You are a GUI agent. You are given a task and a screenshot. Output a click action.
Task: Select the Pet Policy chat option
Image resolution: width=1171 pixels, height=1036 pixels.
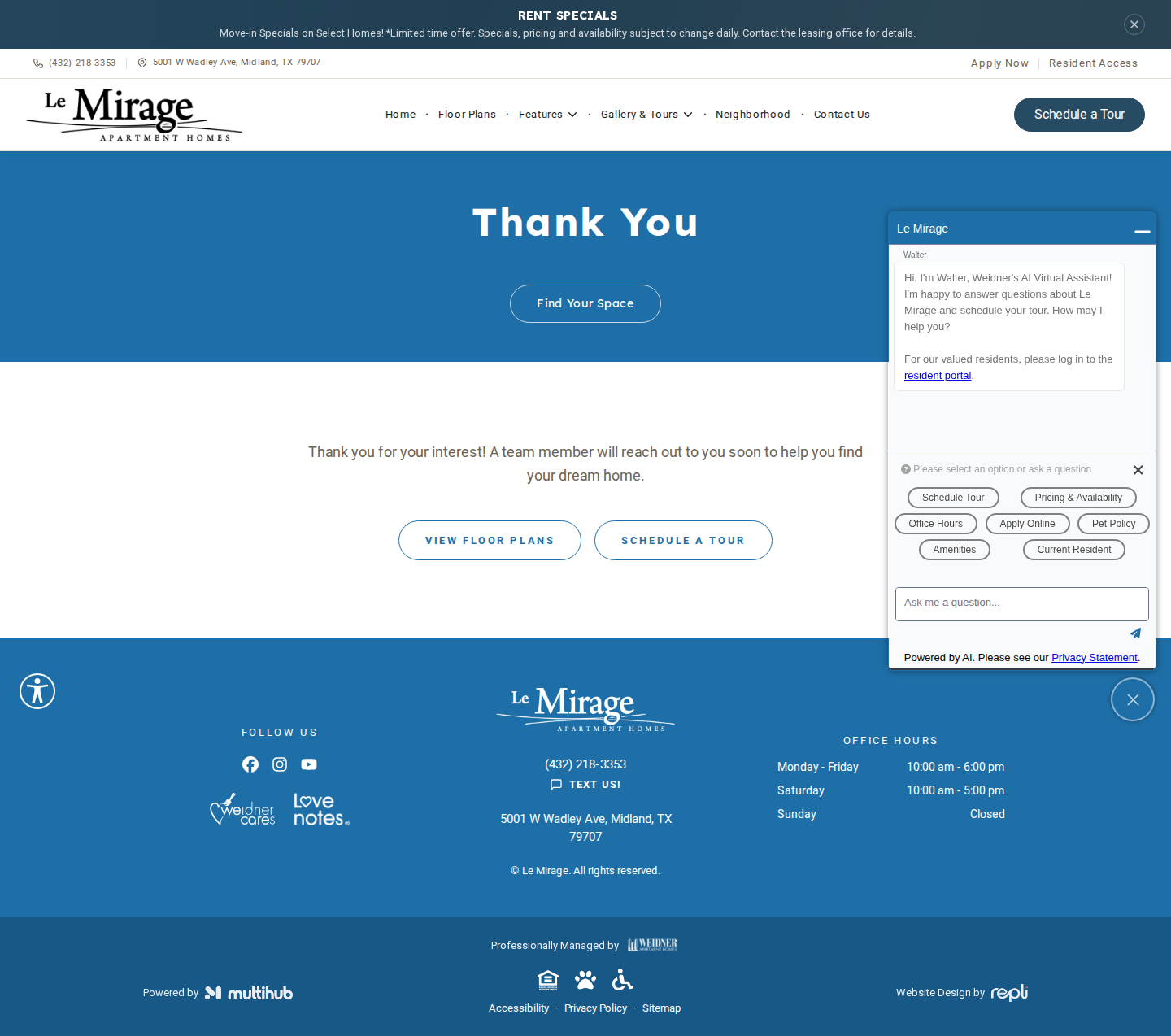[x=1113, y=524]
